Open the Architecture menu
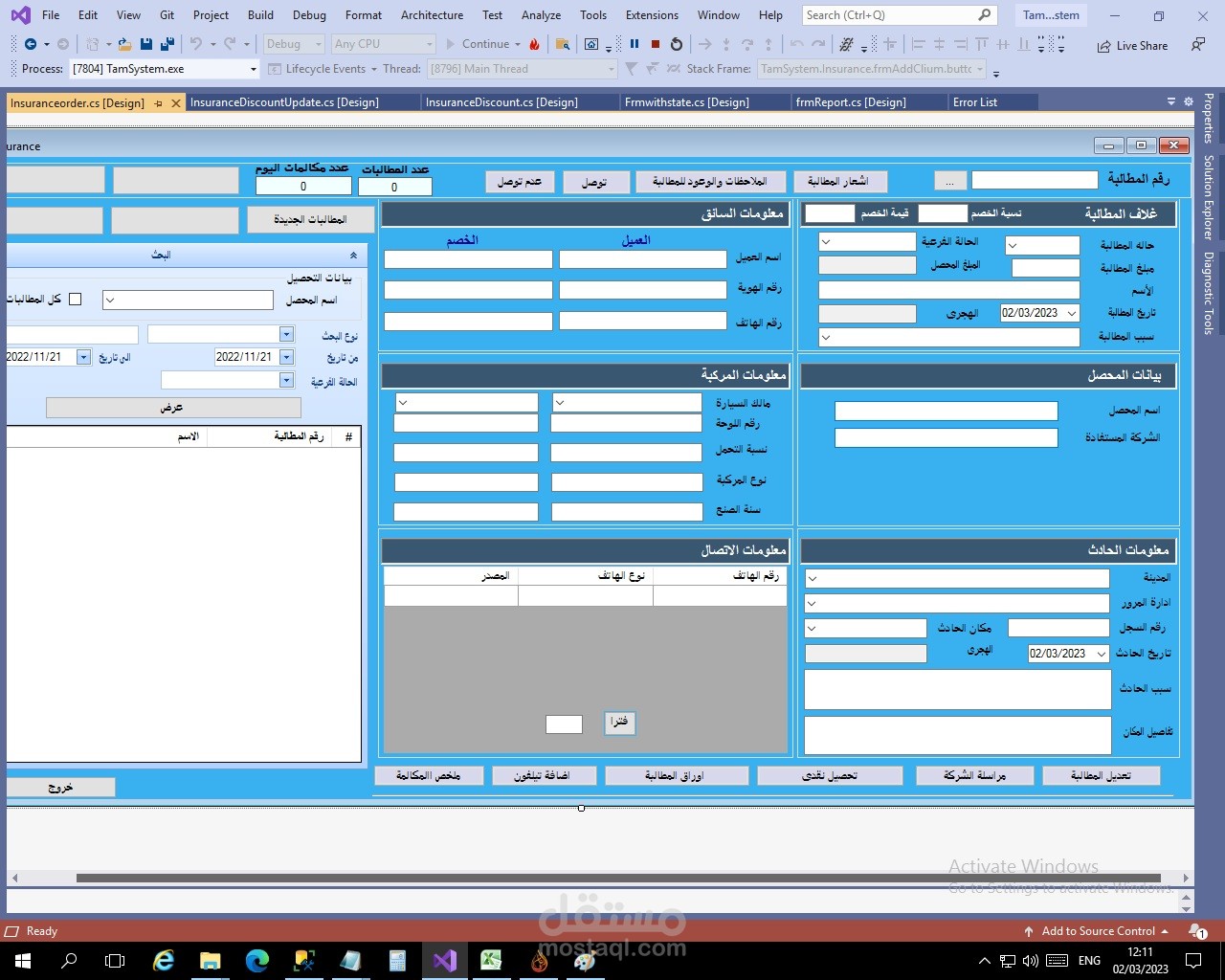This screenshot has height=980, width=1225. [x=432, y=14]
